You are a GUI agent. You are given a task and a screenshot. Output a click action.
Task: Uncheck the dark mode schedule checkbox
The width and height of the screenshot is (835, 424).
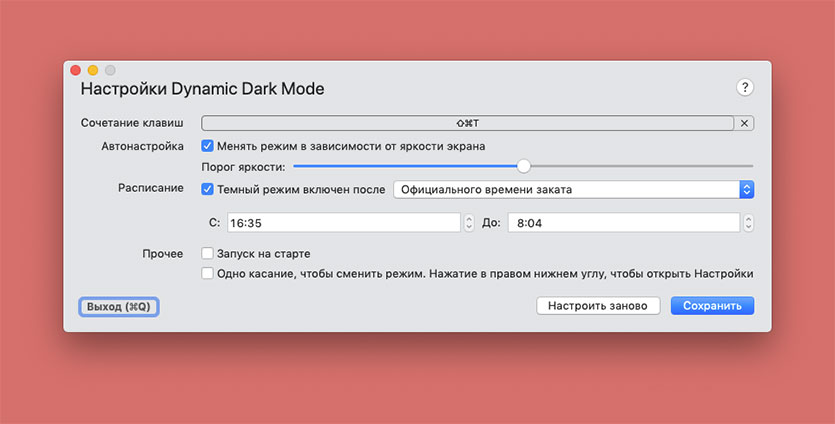click(x=208, y=189)
